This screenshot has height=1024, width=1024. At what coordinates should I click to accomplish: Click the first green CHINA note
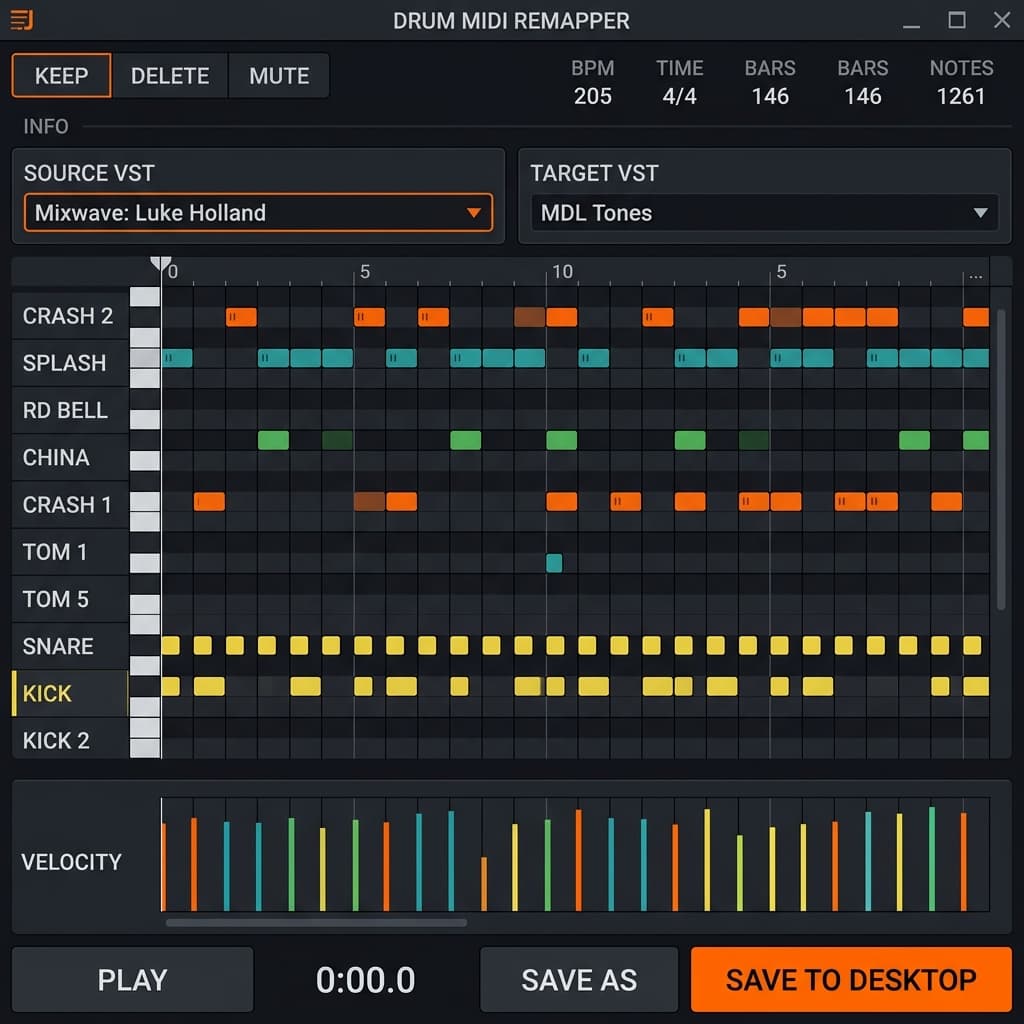click(x=273, y=440)
